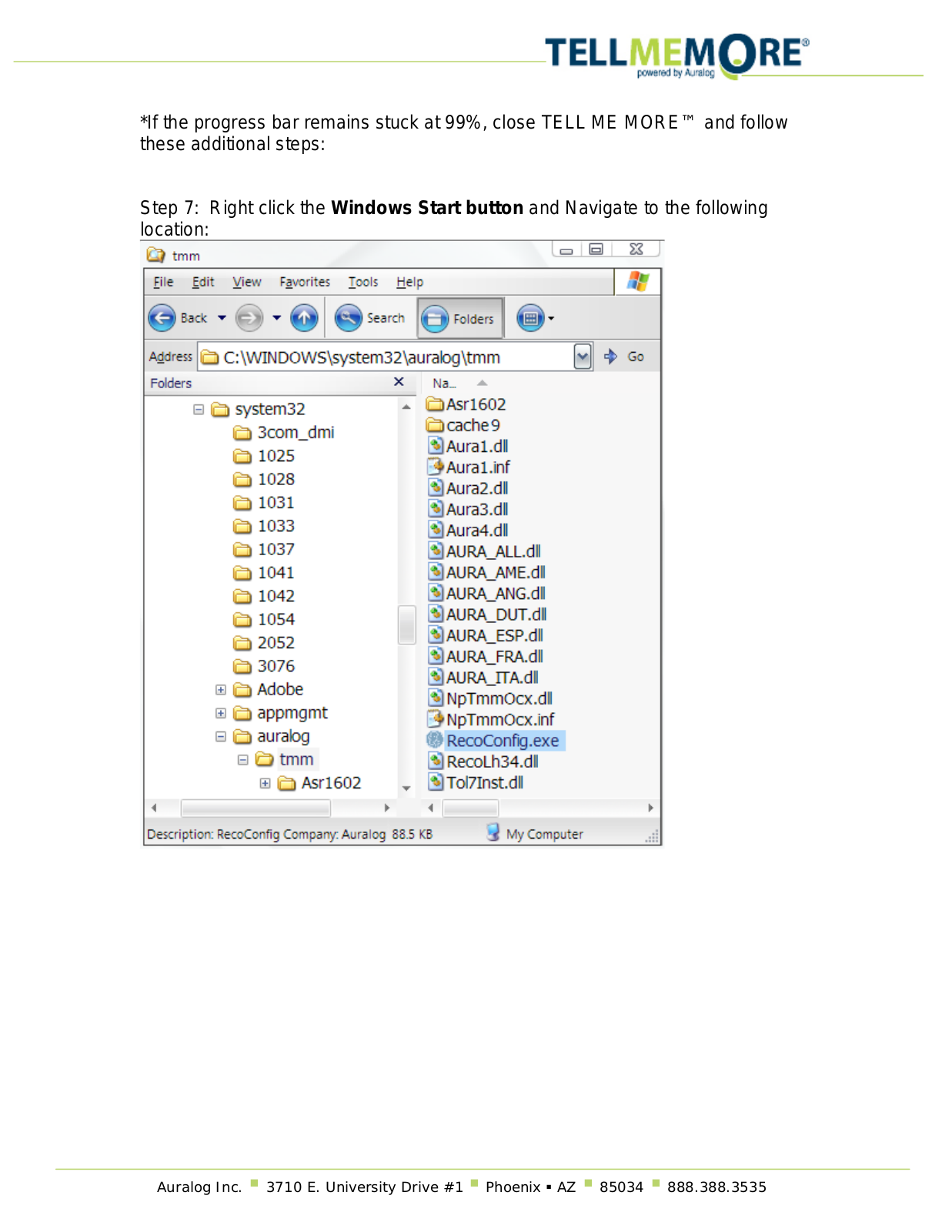
Task: Select the 1033 folder in tree
Action: coord(265,526)
